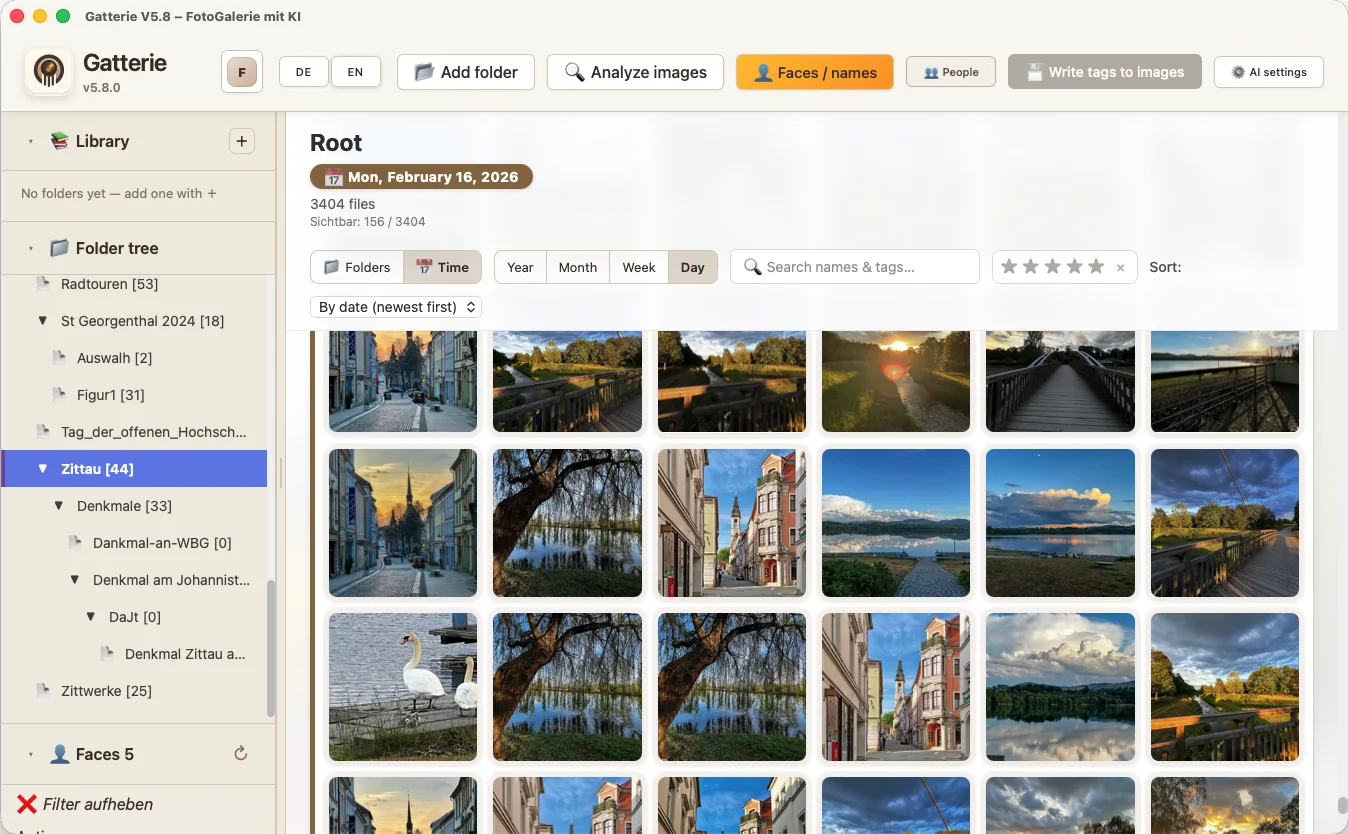This screenshot has width=1348, height=834.
Task: Collapse the Denkmal am Johannist... triangle
Action: point(75,580)
